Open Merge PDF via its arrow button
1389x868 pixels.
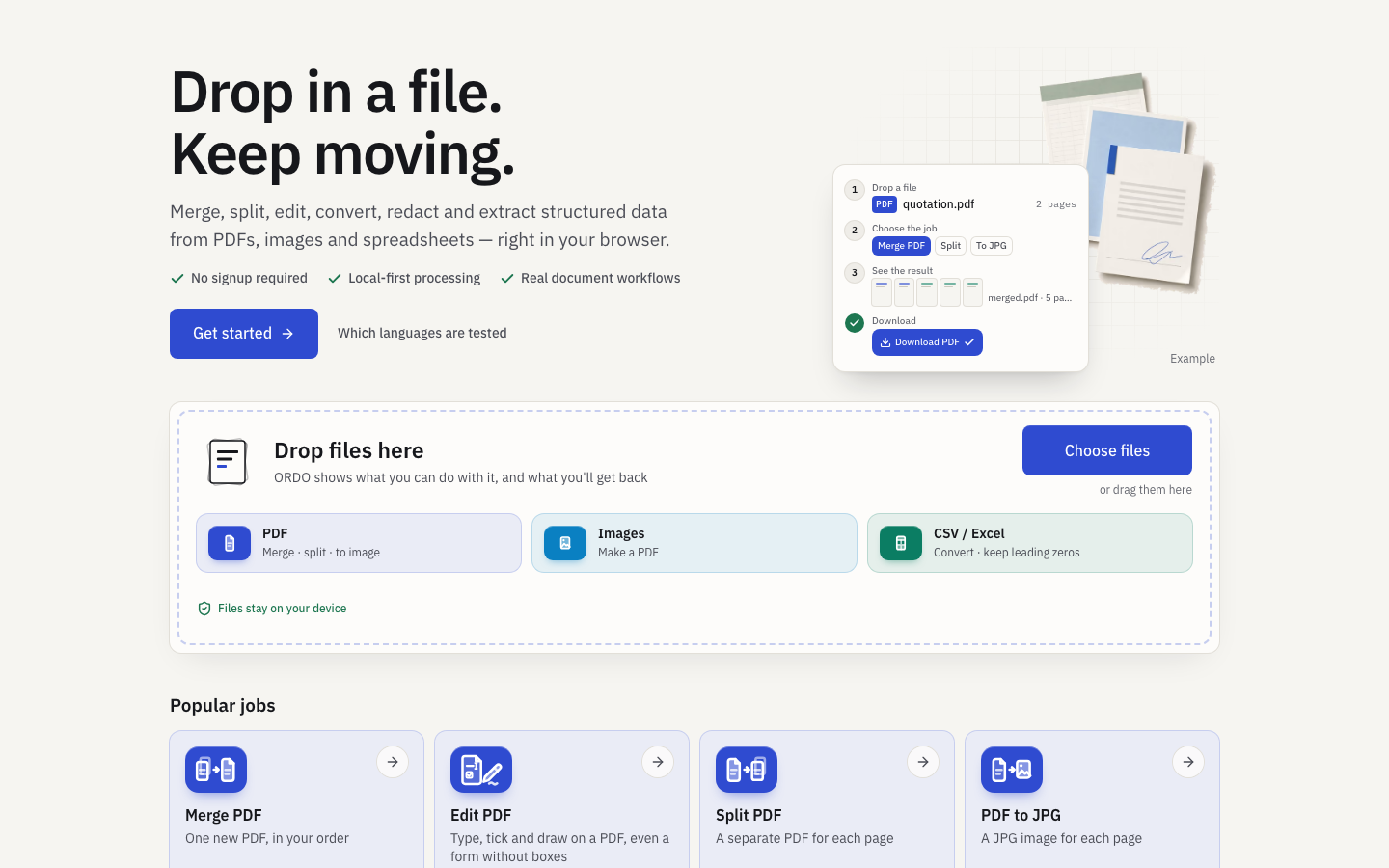point(393,762)
